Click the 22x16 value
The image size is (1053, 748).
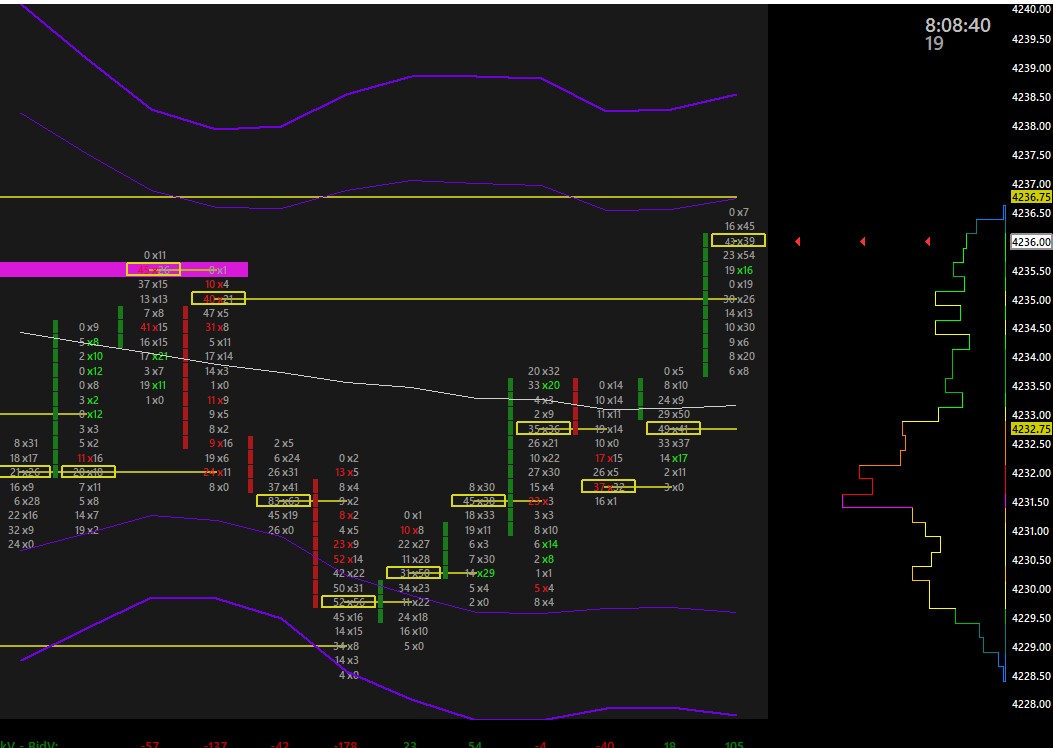click(x=23, y=515)
